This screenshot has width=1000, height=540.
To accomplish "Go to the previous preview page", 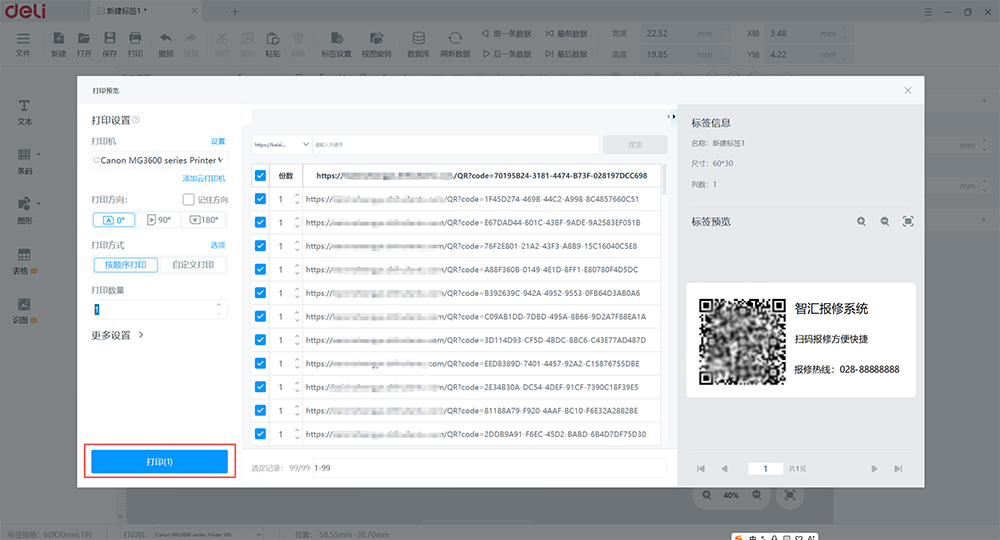I will click(724, 469).
